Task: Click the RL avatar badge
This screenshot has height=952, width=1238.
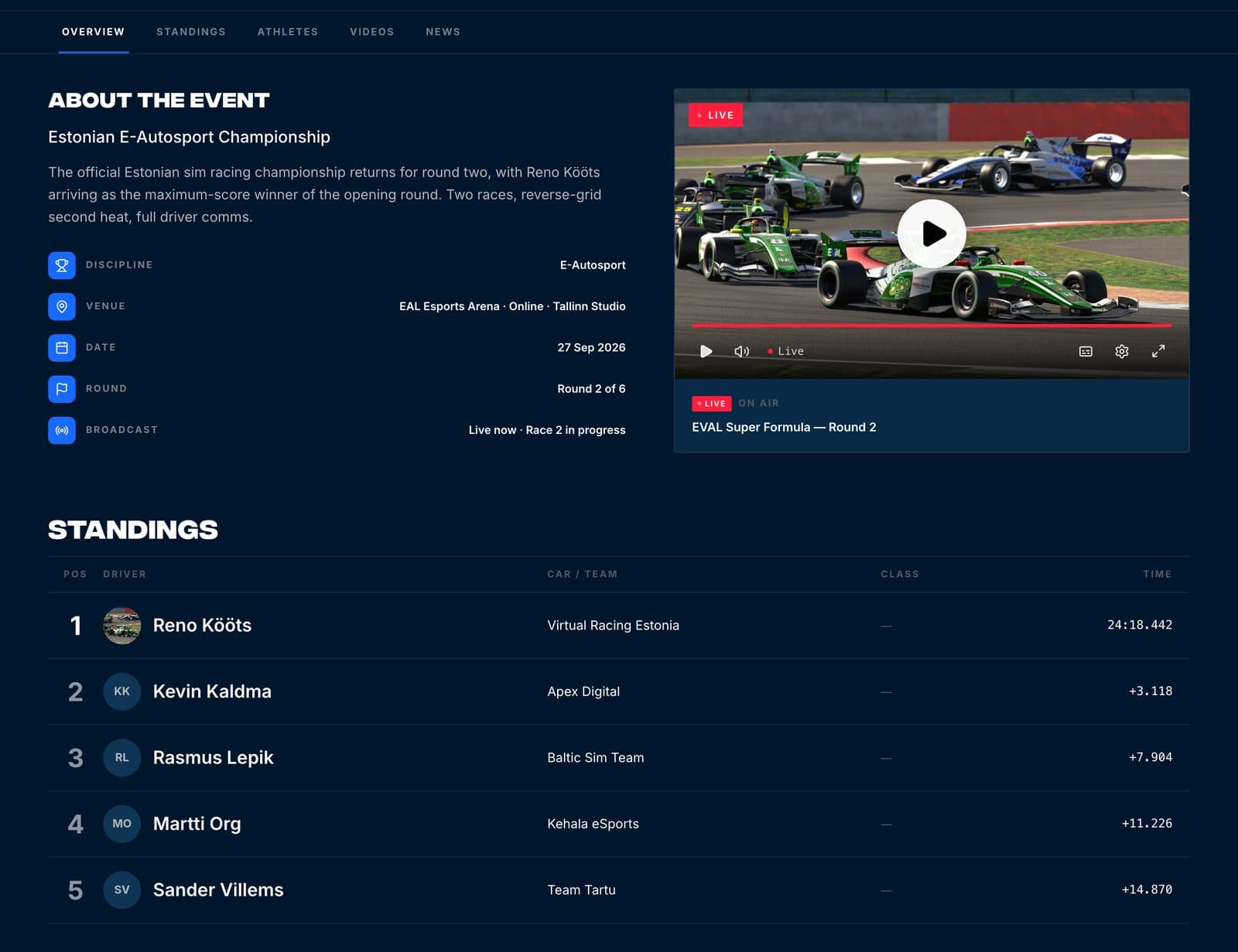Action: point(122,758)
